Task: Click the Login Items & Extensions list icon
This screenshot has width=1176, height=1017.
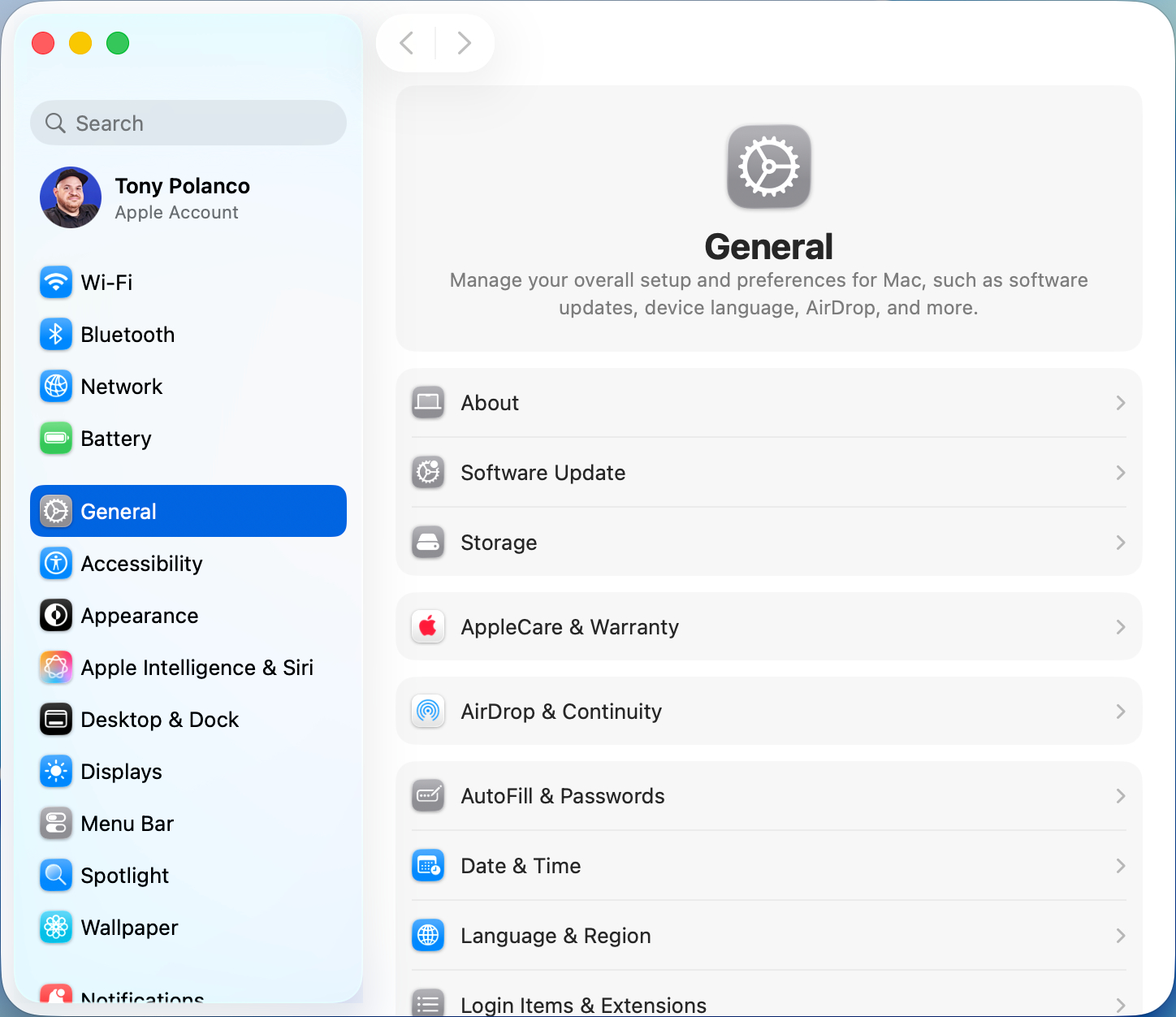Action: coord(428,1004)
